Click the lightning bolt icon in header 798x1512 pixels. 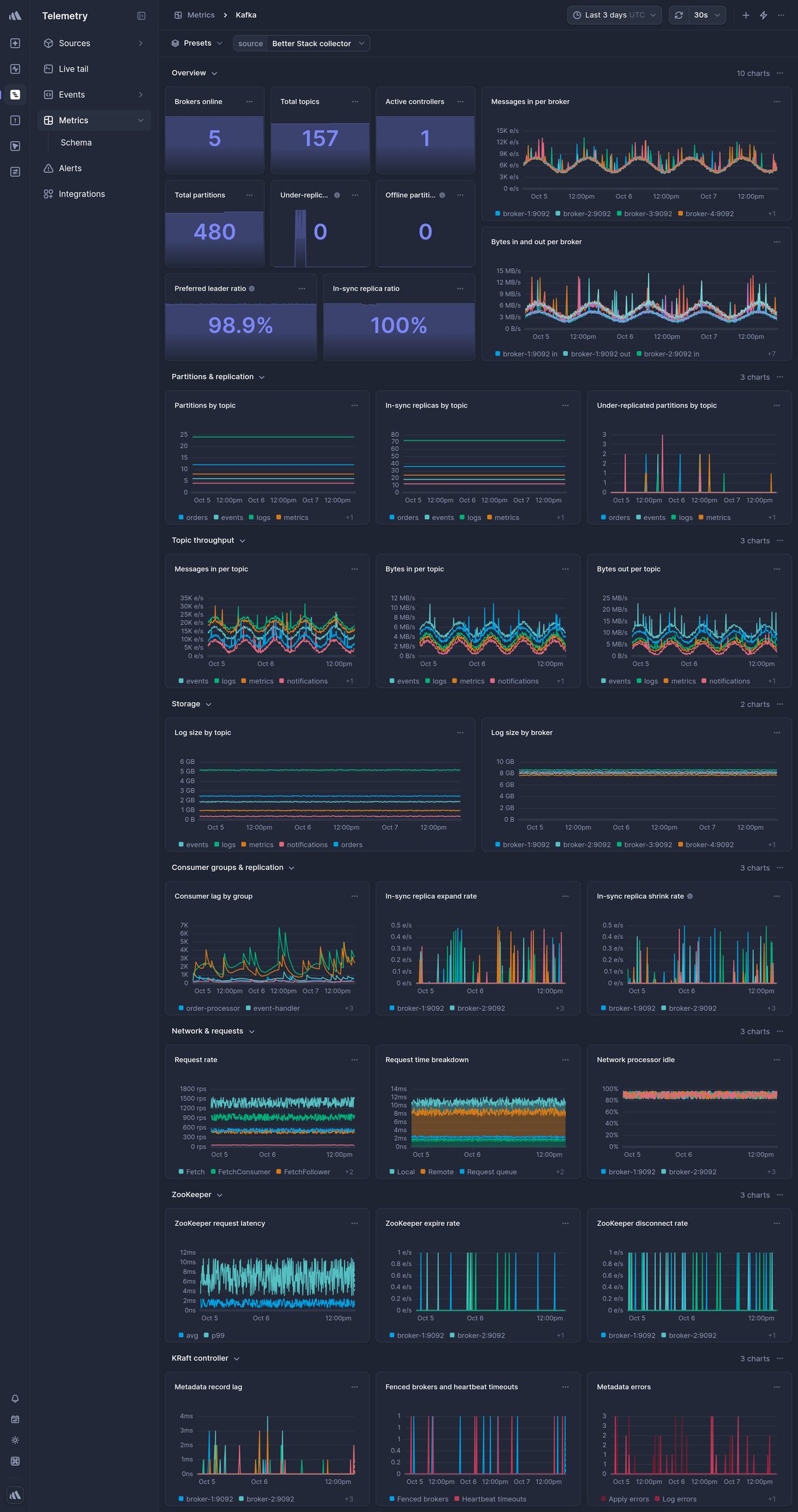[763, 15]
